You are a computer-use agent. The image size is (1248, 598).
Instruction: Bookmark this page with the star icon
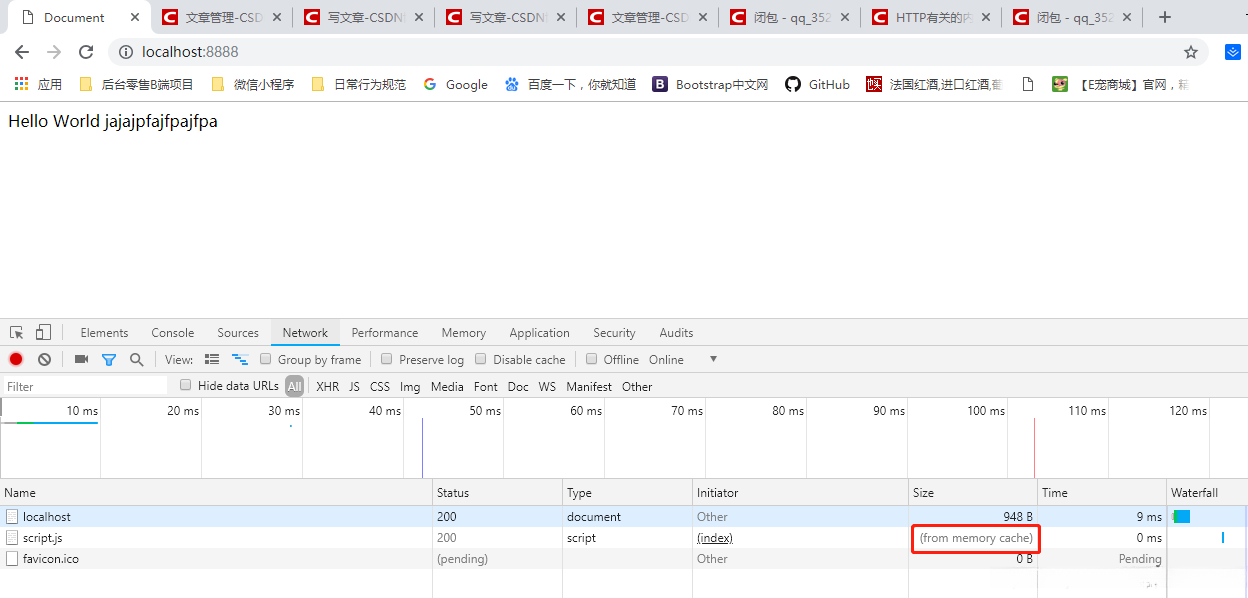tap(1191, 52)
